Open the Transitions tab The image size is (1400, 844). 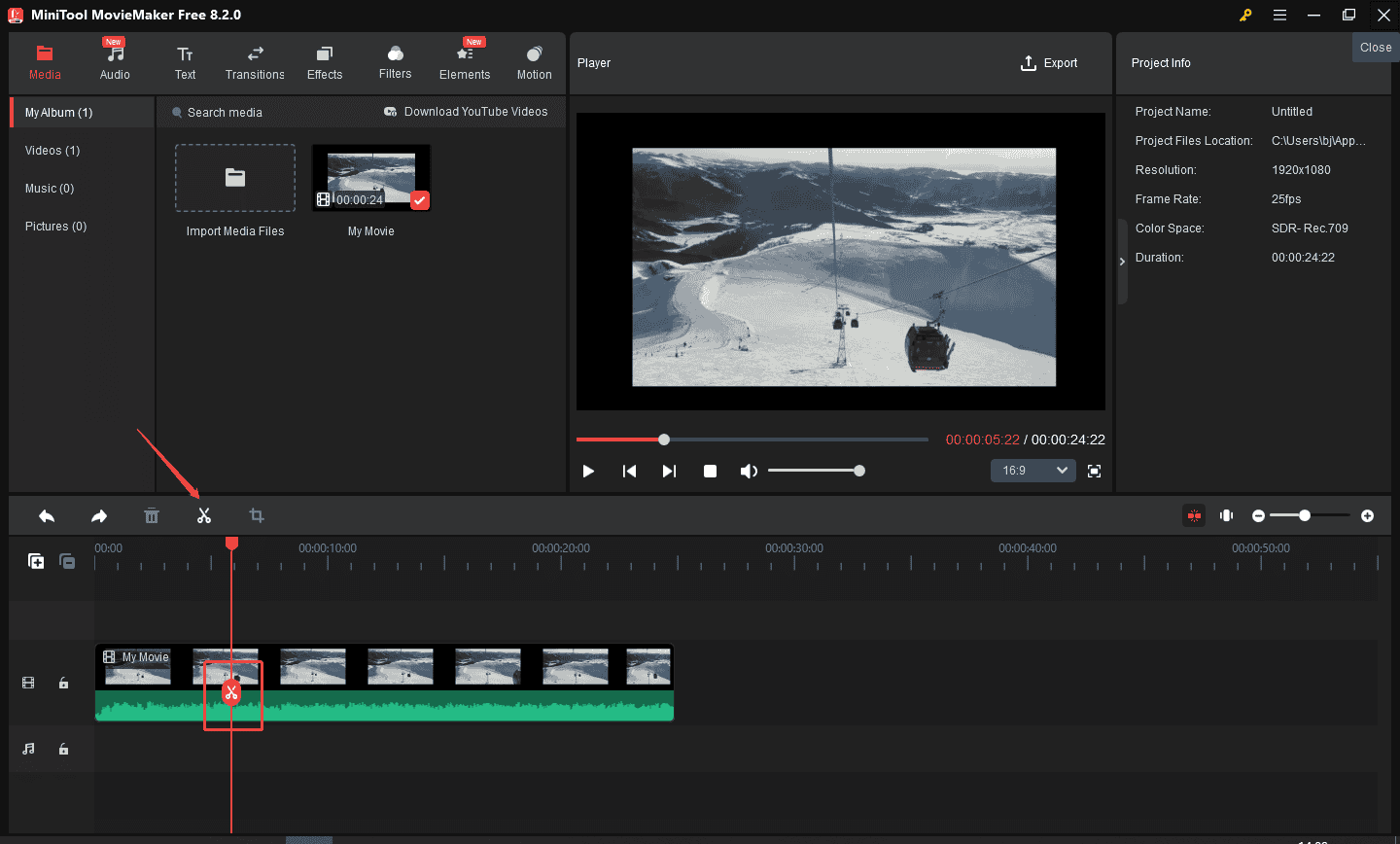pos(255,63)
